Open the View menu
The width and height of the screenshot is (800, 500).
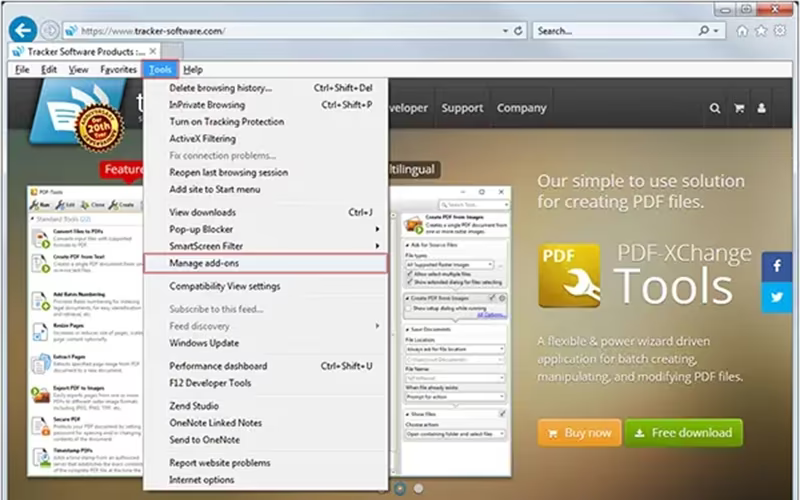click(79, 69)
